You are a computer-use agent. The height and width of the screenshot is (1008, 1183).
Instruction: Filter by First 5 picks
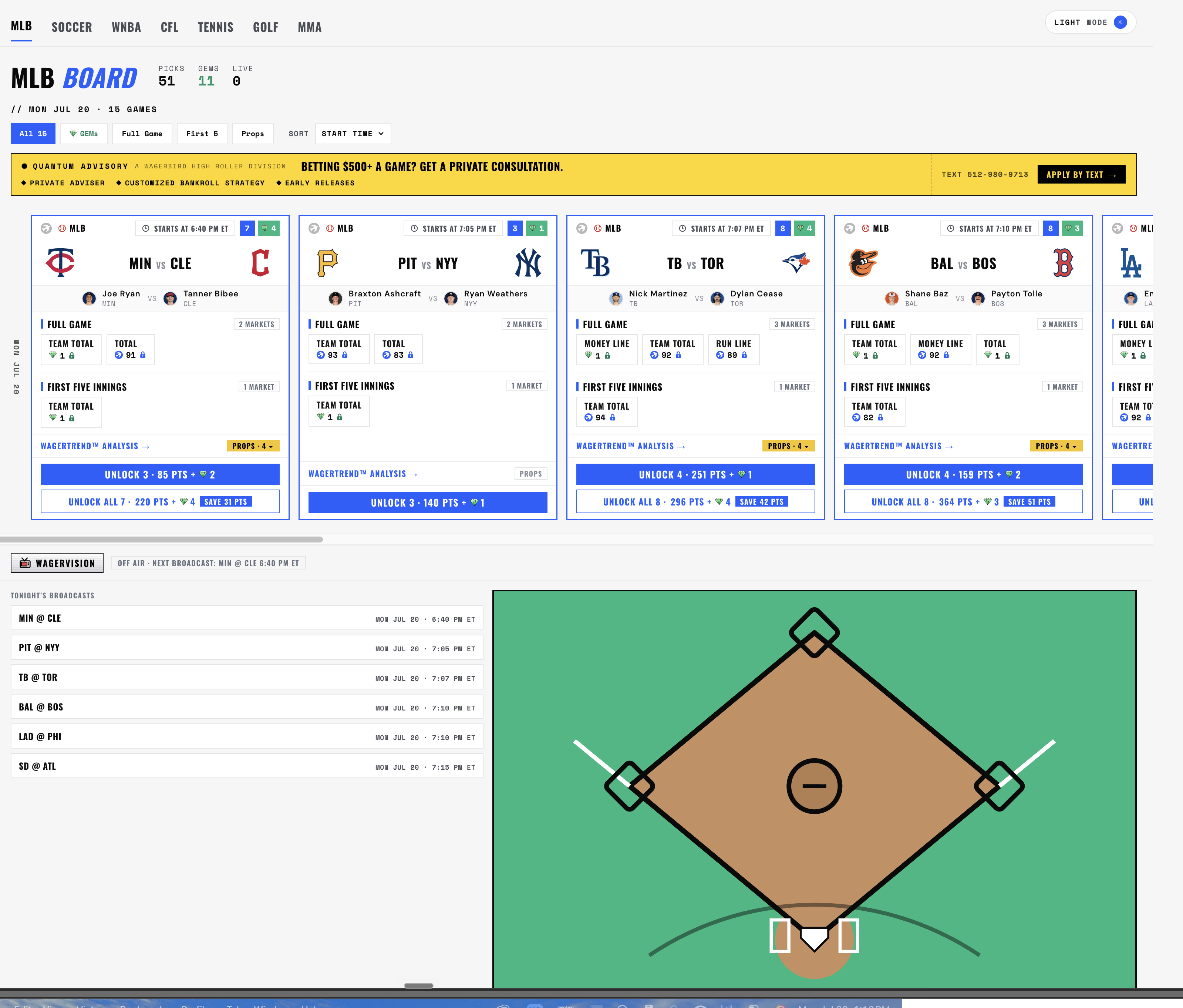(x=202, y=134)
